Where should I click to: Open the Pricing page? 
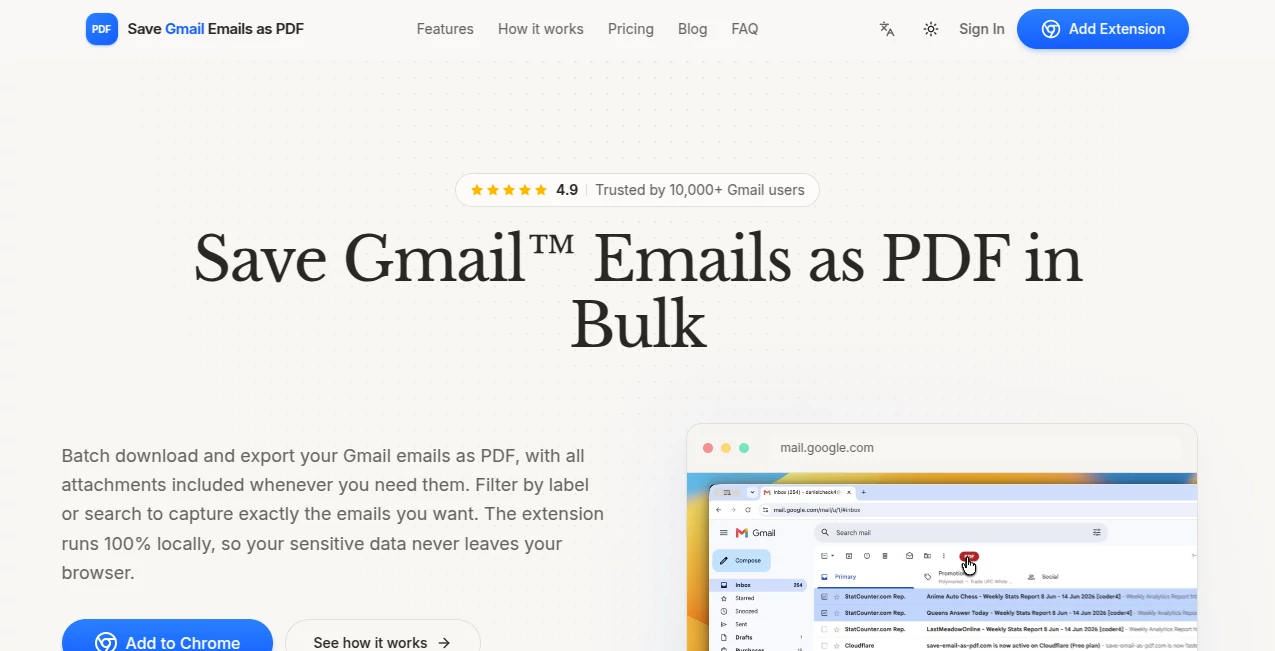(x=631, y=29)
